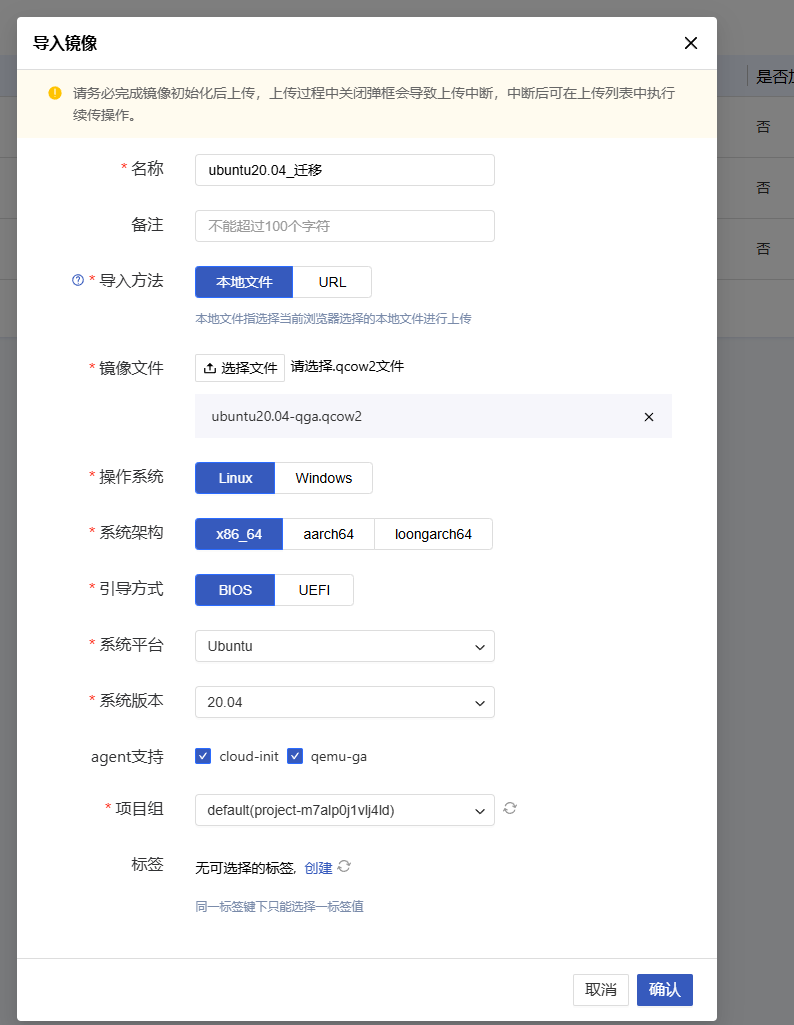The width and height of the screenshot is (794, 1025).
Task: Remove the ubuntu20.04-qga.qcow2 file
Action: (x=648, y=417)
